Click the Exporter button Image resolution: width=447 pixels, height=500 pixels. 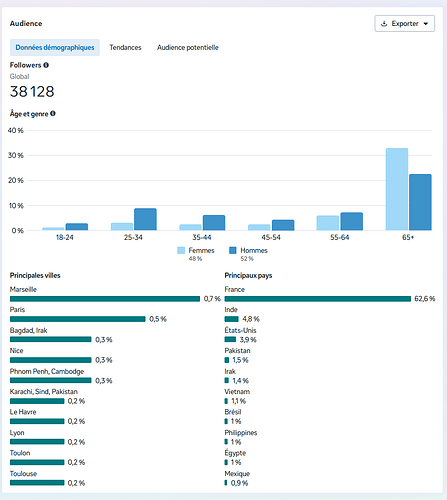[x=405, y=24]
